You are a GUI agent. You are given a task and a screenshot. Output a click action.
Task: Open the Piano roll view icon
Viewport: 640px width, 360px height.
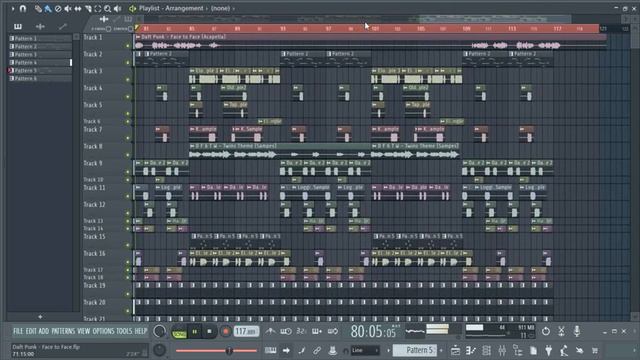tap(471, 350)
